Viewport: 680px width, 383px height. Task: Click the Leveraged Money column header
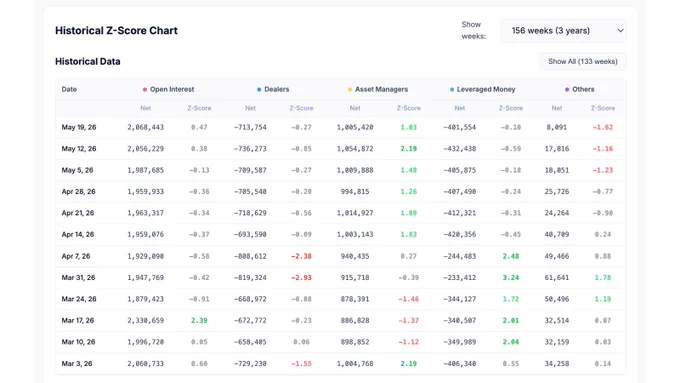[486, 89]
